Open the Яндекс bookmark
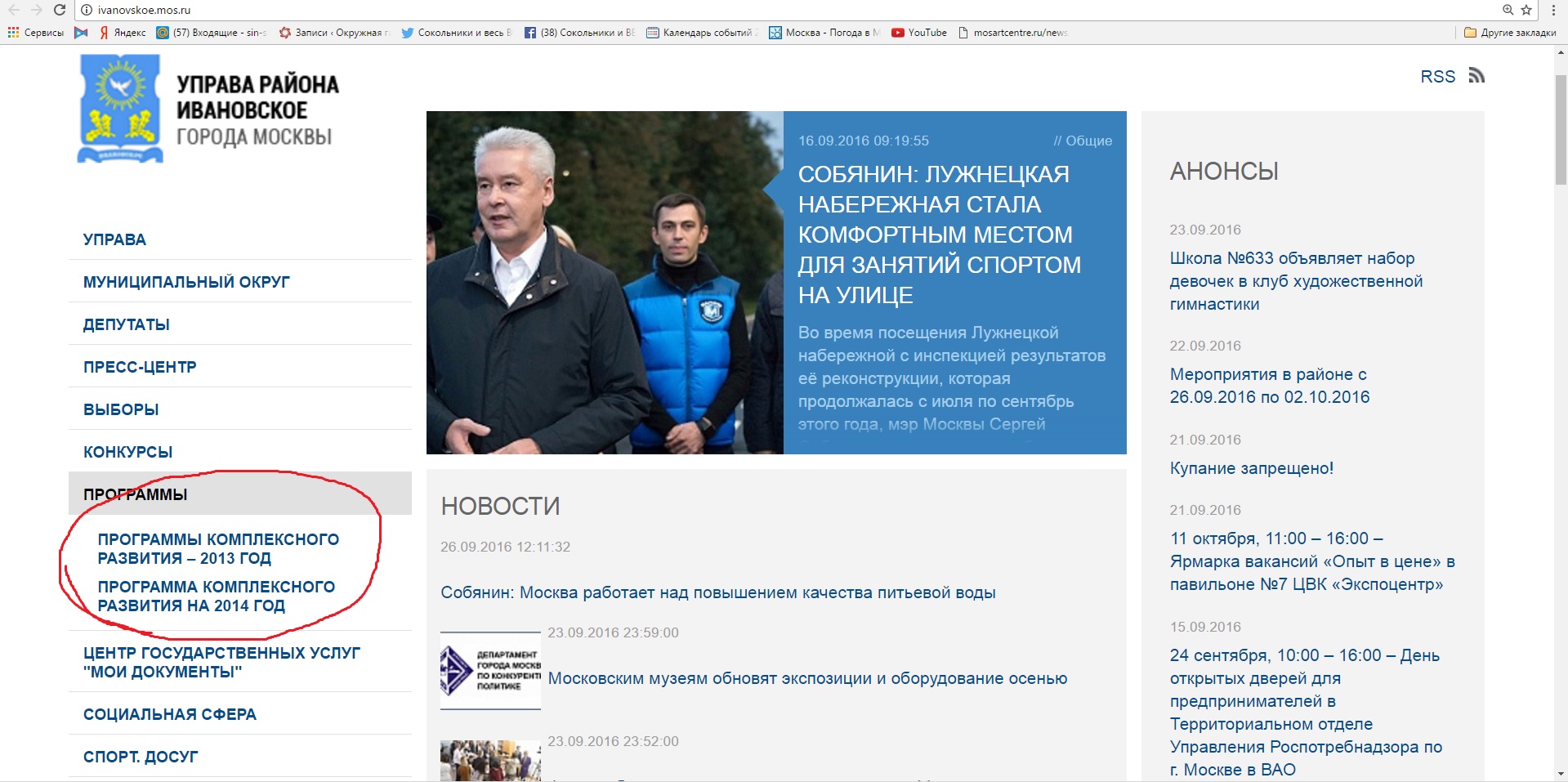Viewport: 1568px width, 782px height. click(x=123, y=33)
